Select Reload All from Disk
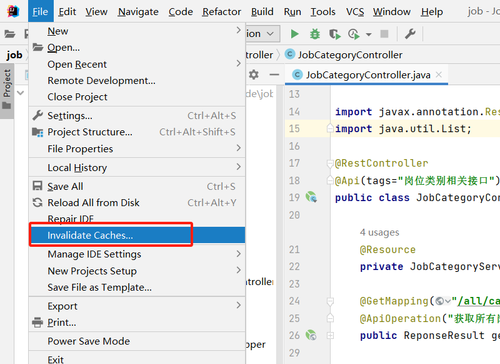The image size is (500, 364). click(137, 202)
